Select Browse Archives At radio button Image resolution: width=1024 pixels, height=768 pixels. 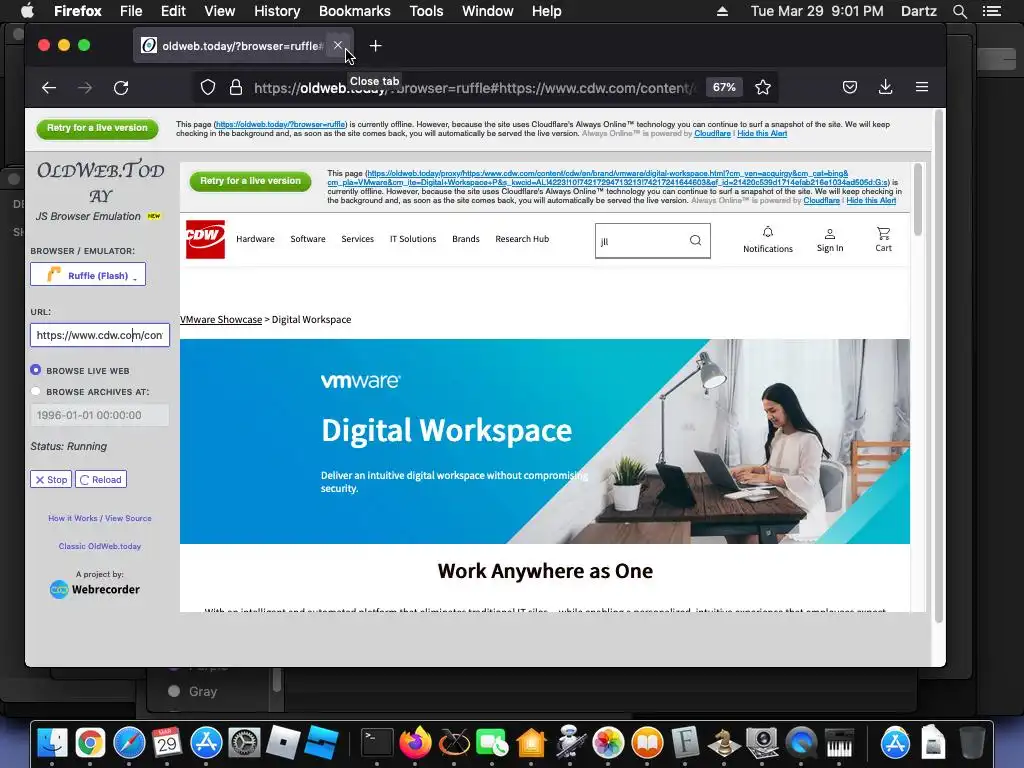point(35,391)
